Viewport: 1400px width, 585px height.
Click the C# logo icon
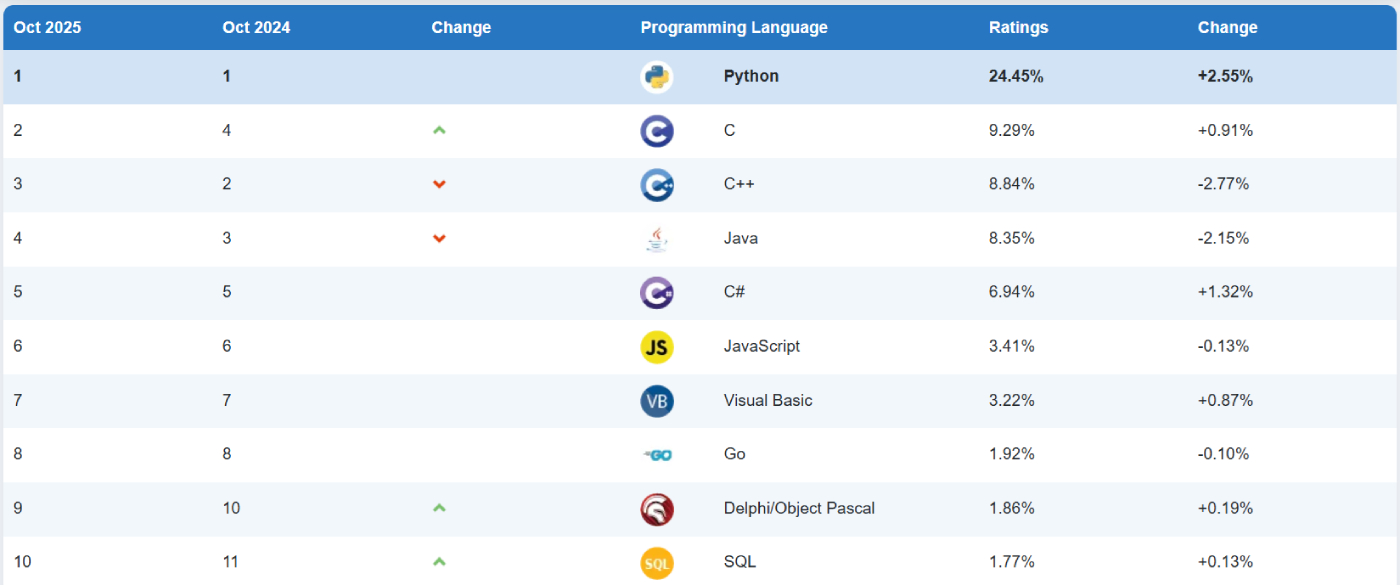click(x=657, y=293)
